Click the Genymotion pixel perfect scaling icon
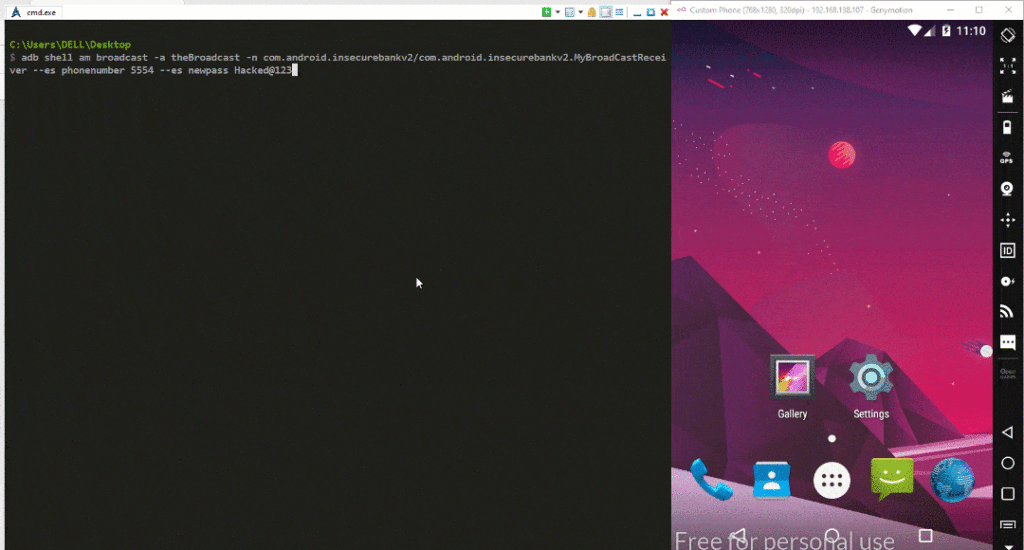 [x=1008, y=65]
